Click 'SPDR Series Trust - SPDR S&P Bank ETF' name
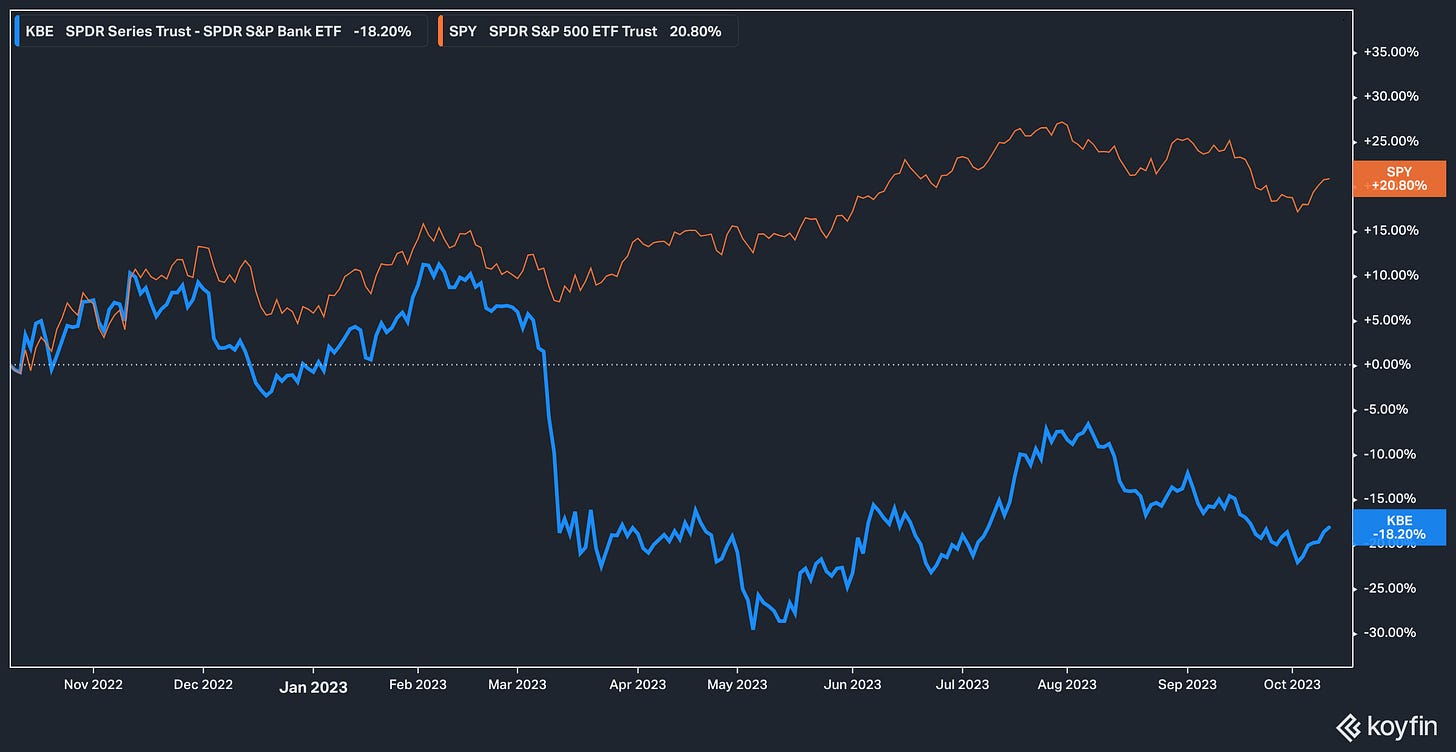The image size is (1456, 752). click(203, 31)
